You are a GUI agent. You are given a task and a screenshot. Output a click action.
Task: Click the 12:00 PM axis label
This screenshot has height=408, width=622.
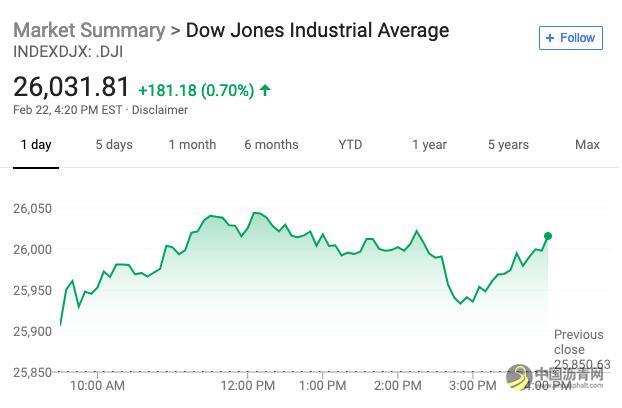pos(248,385)
